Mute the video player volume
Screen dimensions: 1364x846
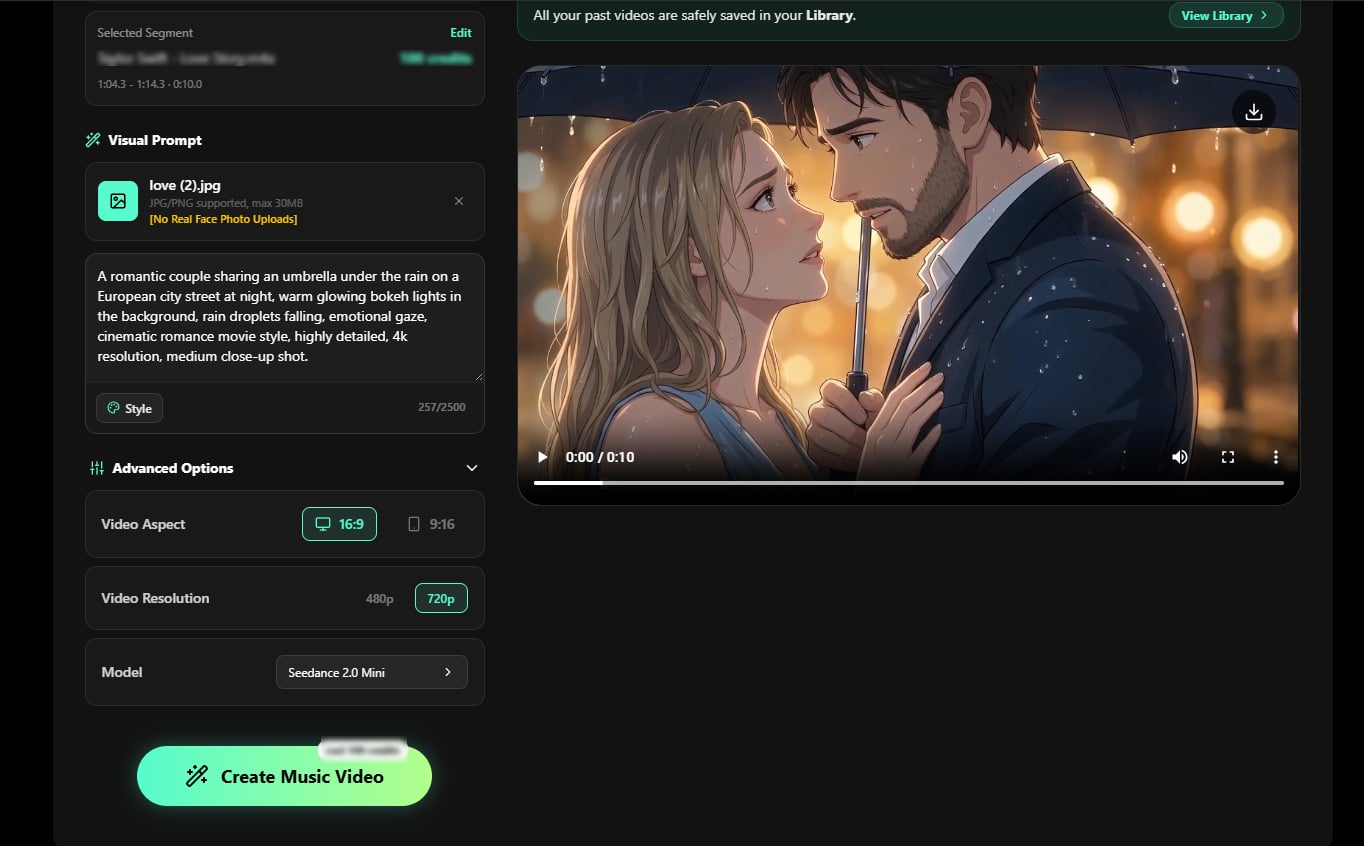pyautogui.click(x=1180, y=457)
